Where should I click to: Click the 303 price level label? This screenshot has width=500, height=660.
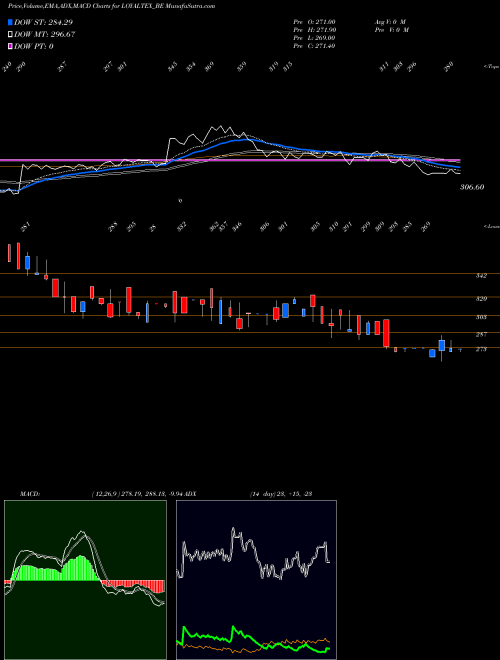(x=481, y=317)
